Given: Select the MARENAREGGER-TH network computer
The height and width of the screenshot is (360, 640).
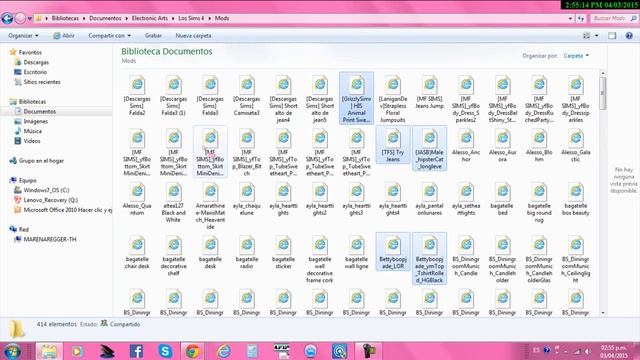Looking at the screenshot, I should pyautogui.click(x=50, y=239).
